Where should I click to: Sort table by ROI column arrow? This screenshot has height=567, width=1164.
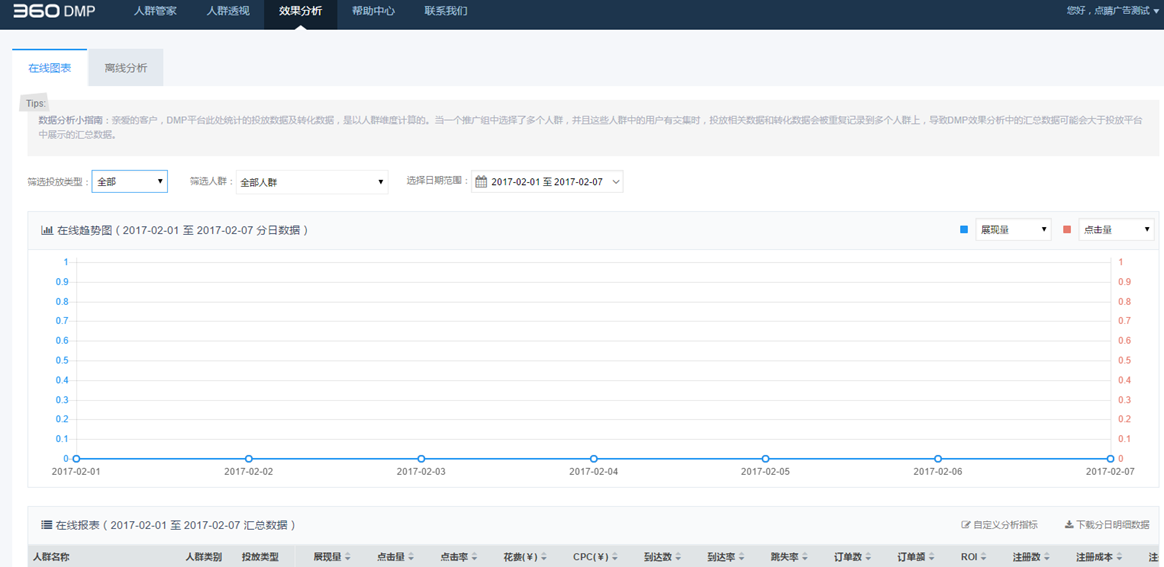click(x=985, y=557)
